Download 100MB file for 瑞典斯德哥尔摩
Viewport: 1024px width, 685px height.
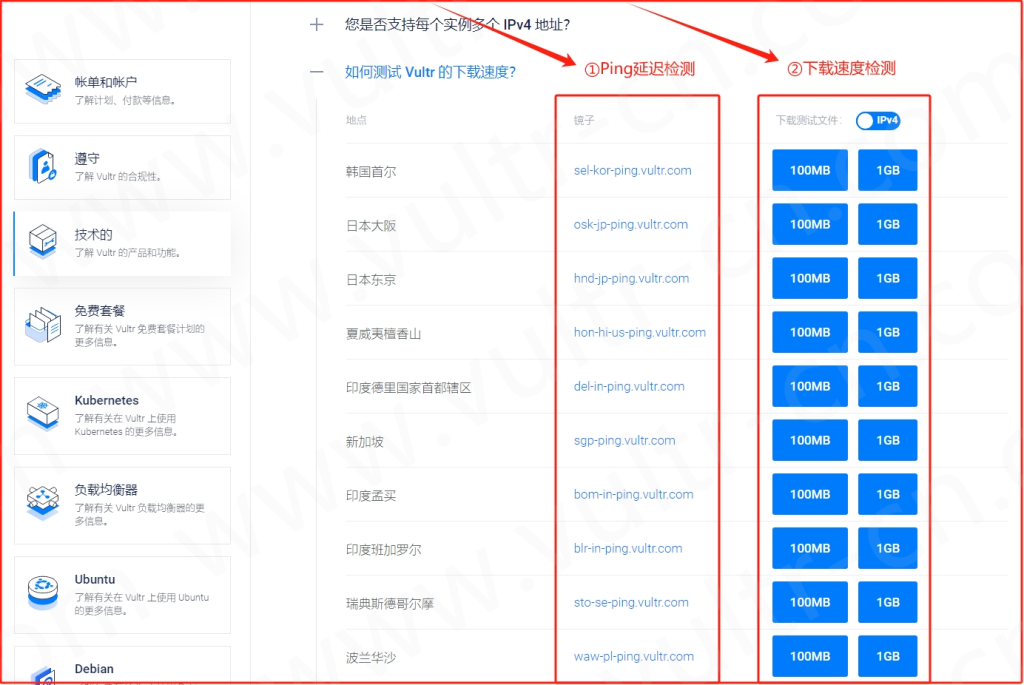coord(810,602)
